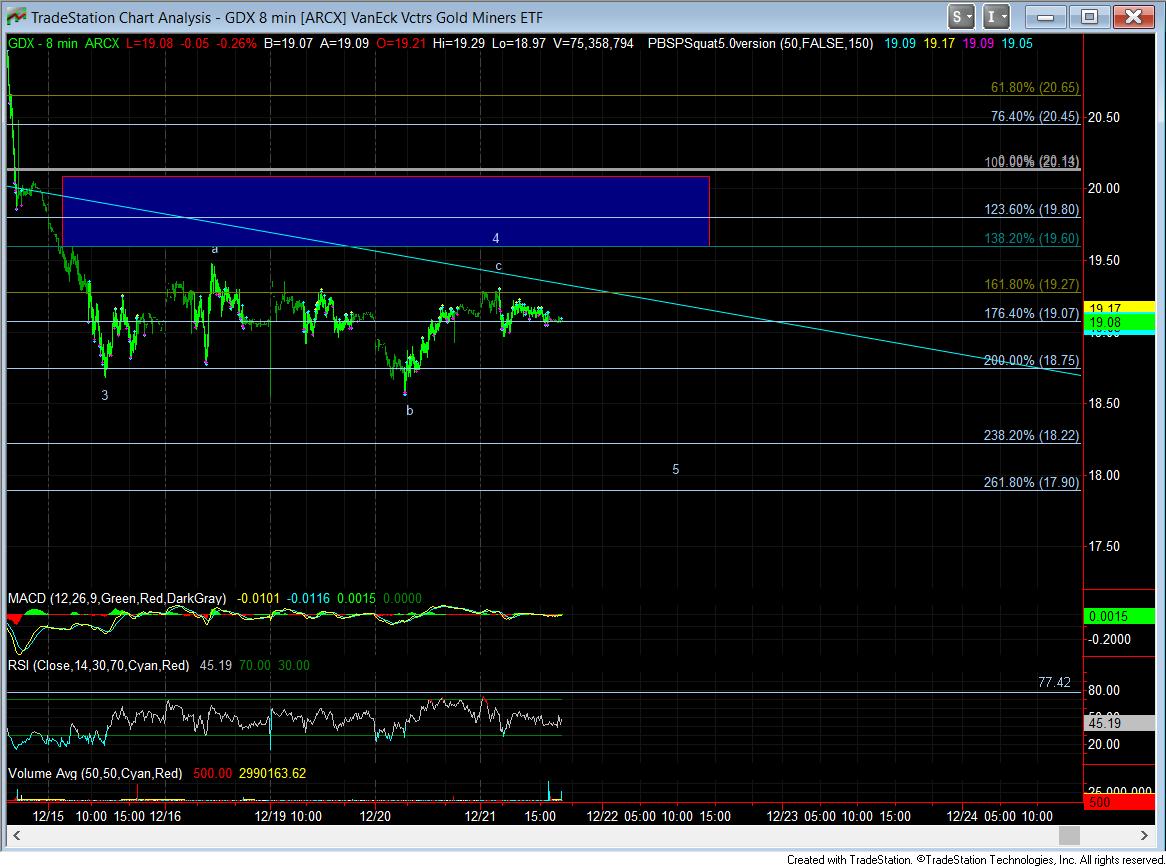Click the '200.00% (18.75)' Fibonacci label
The height and width of the screenshot is (866, 1166).
pos(1031,361)
